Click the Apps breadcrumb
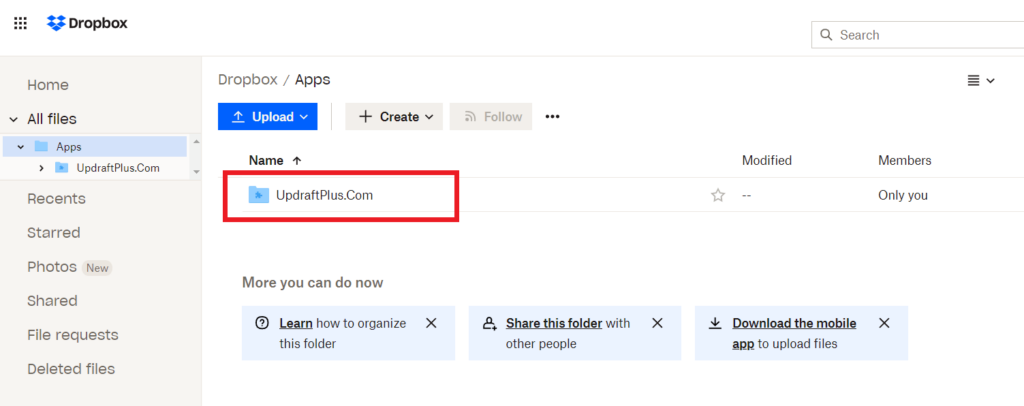The image size is (1024, 406). click(x=313, y=80)
